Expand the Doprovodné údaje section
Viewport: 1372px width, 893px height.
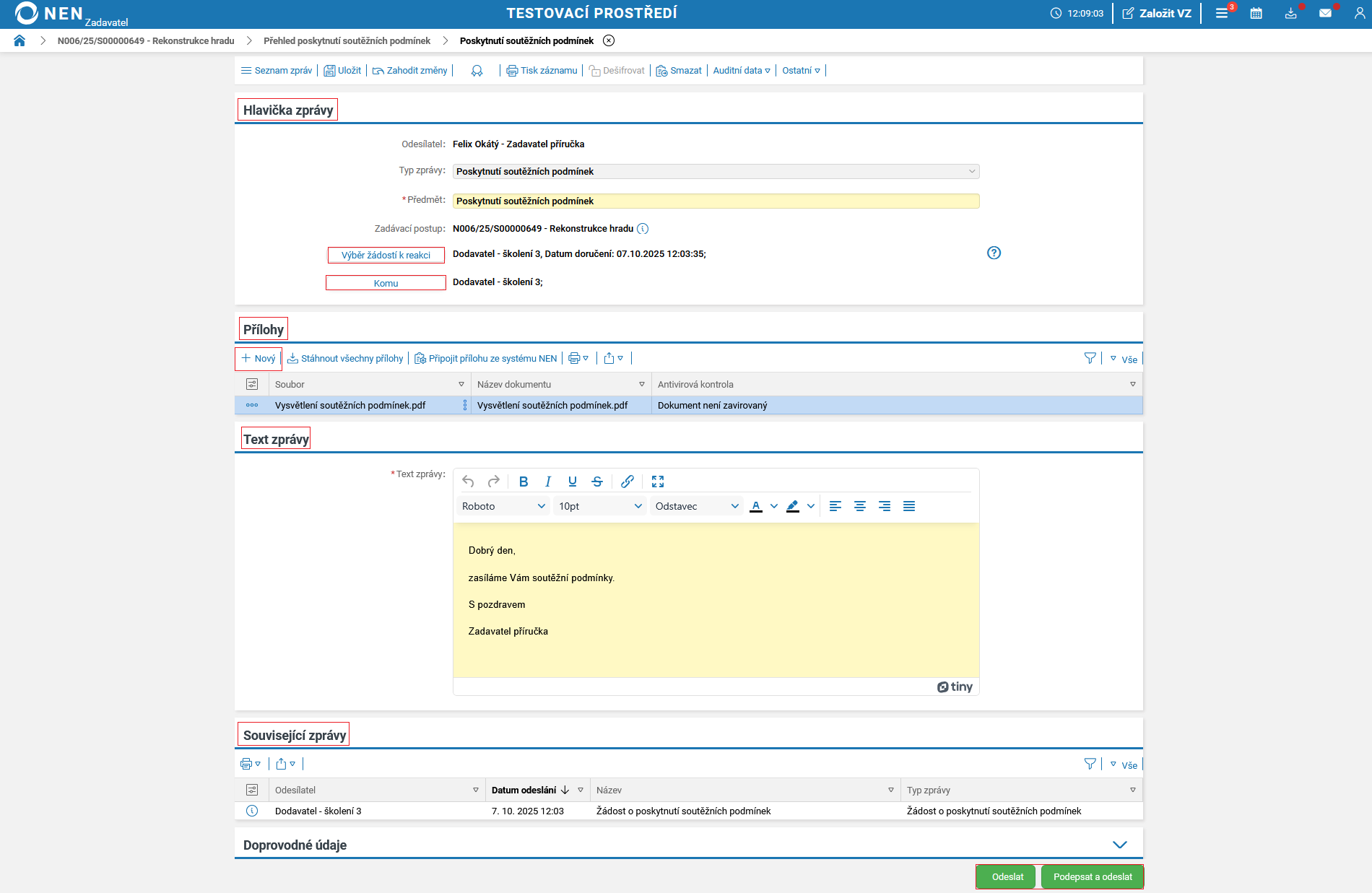click(x=1119, y=845)
